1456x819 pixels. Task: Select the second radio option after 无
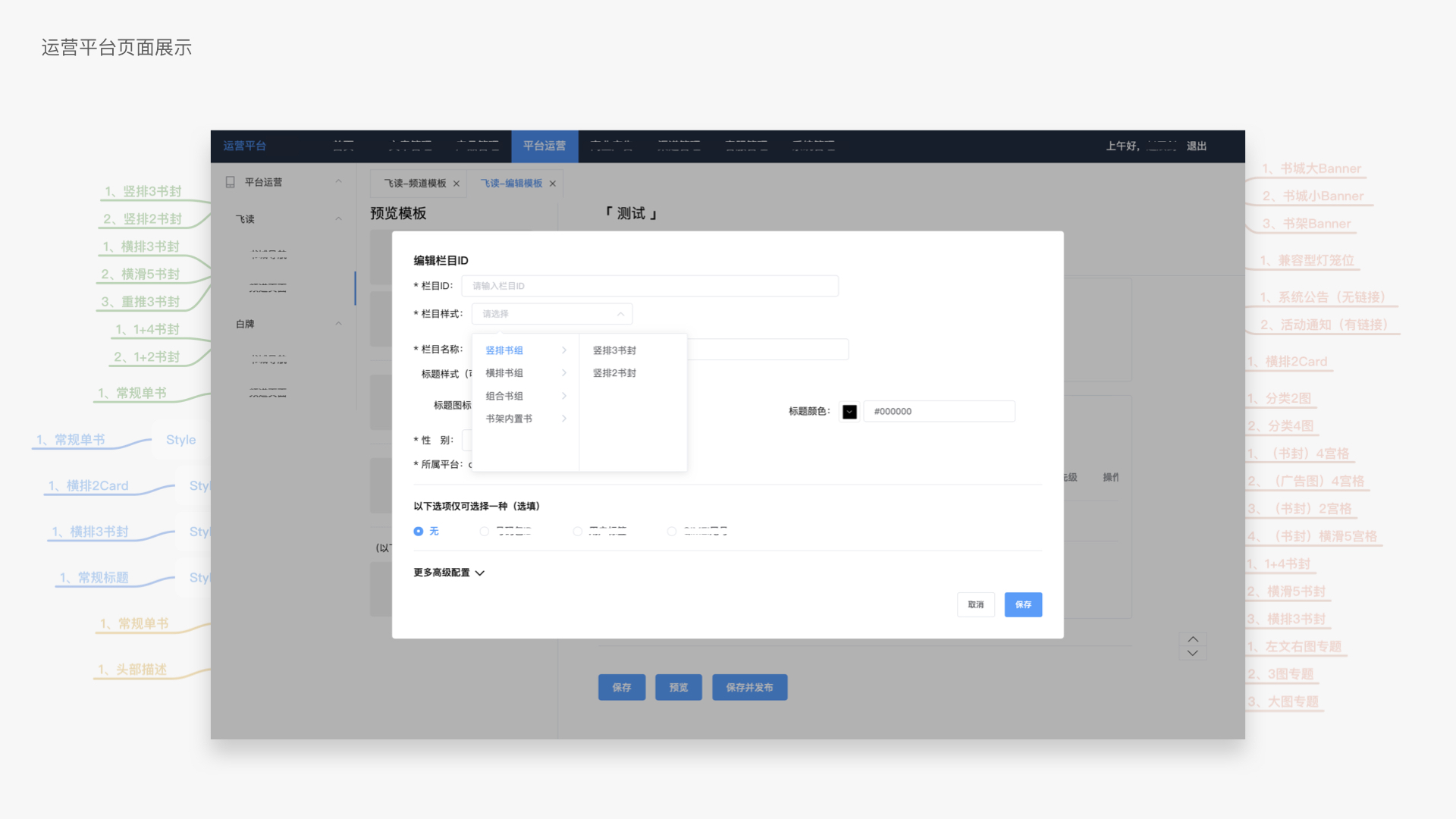click(x=578, y=532)
